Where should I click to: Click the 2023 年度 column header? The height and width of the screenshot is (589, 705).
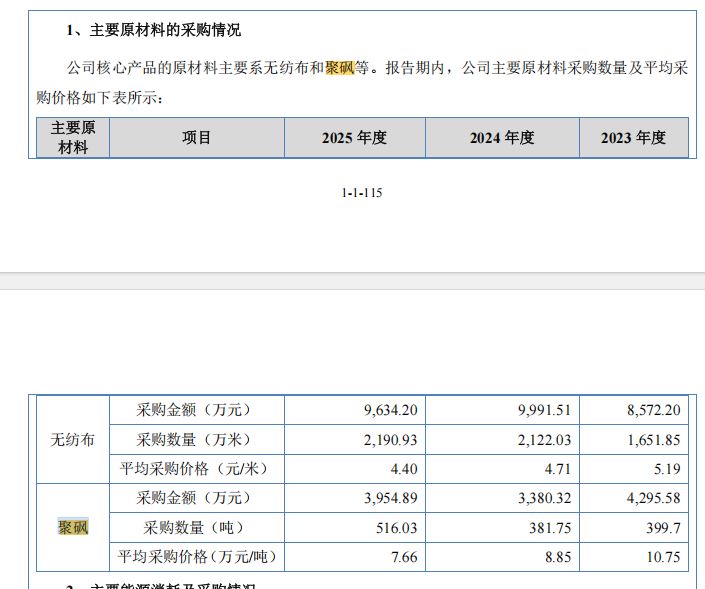pyautogui.click(x=634, y=138)
